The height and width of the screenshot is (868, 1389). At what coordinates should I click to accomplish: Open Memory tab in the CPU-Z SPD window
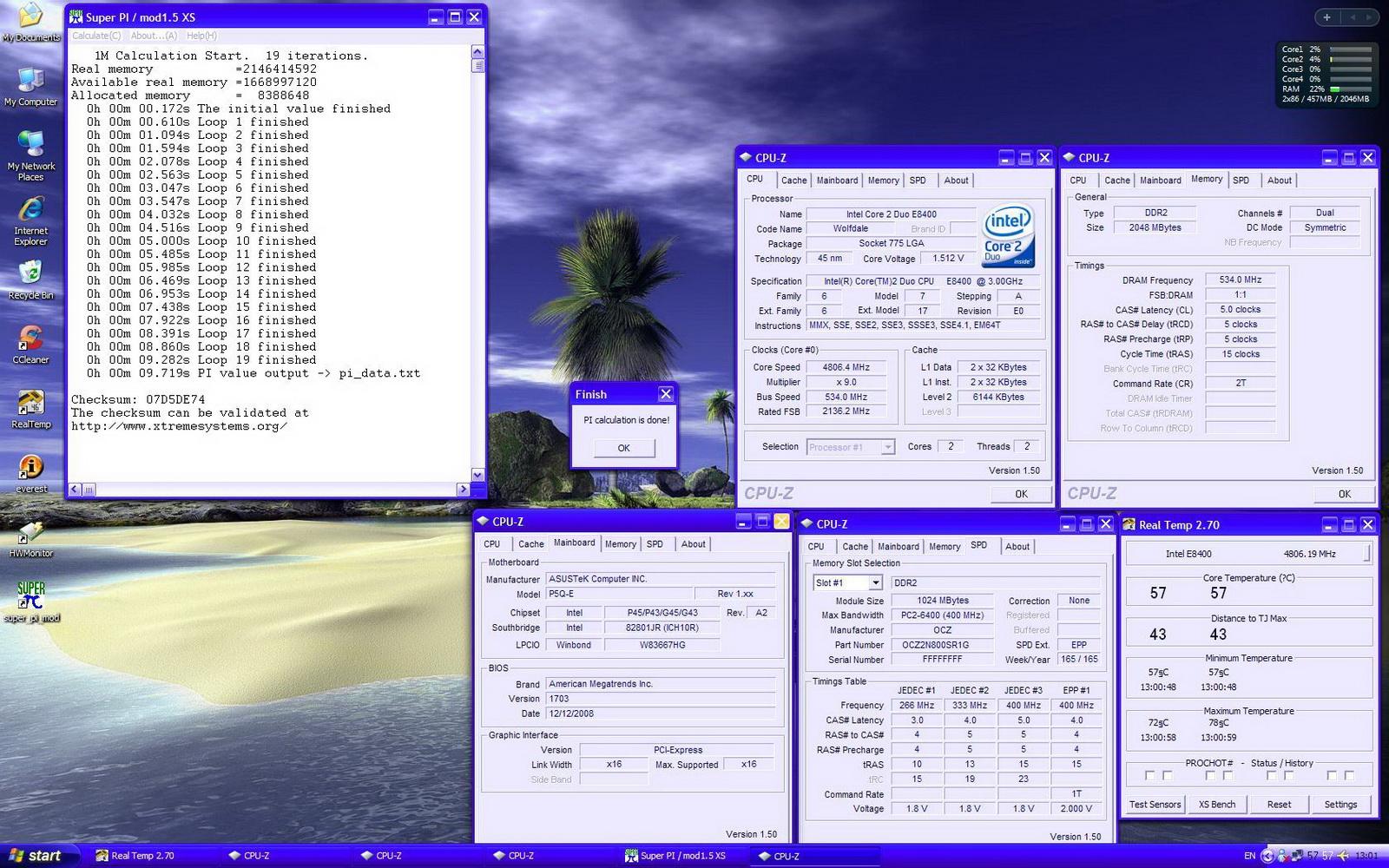pyautogui.click(x=945, y=547)
